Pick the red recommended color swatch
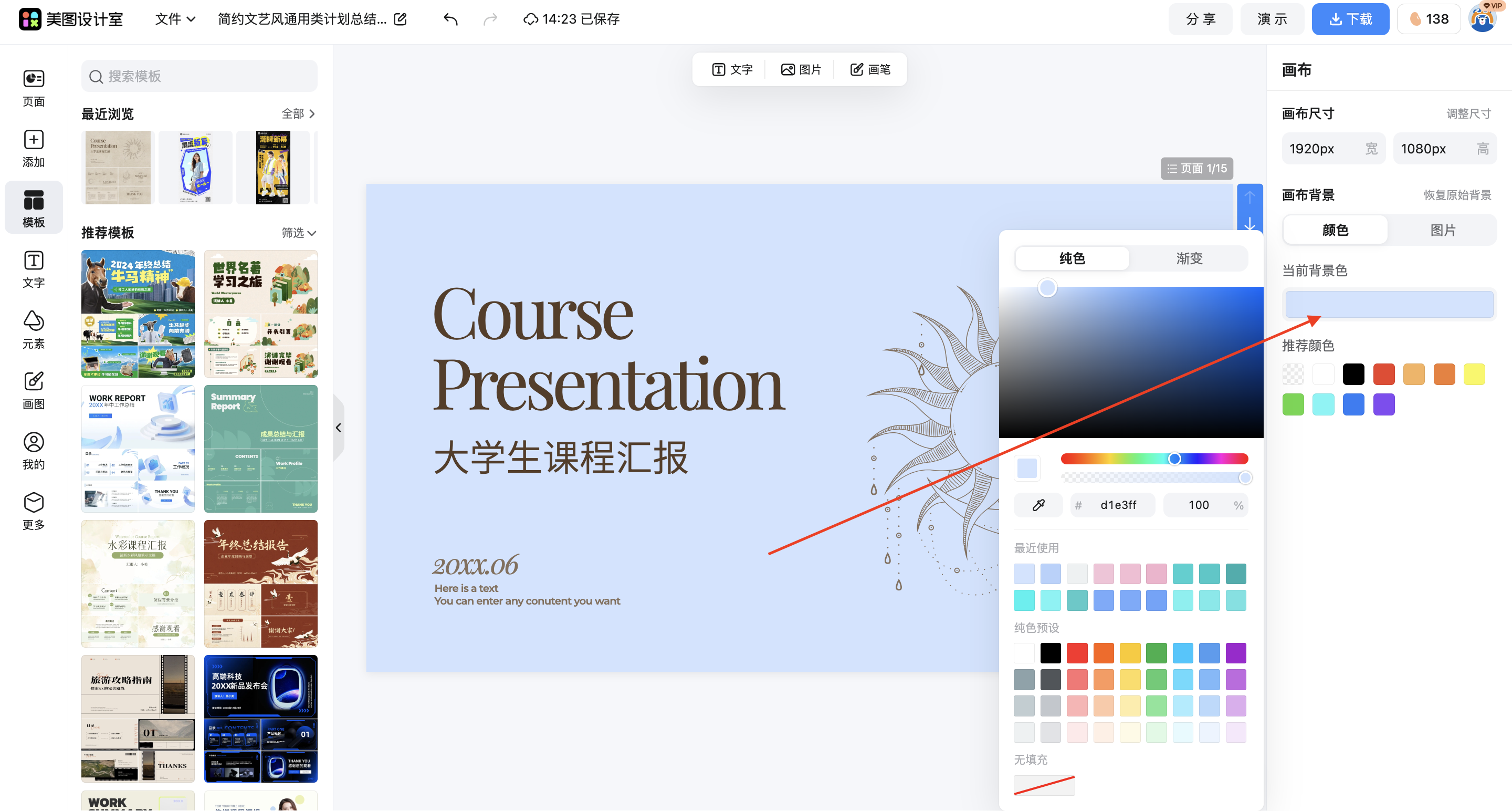Screen dimensions: 1512x811 pos(1383,374)
